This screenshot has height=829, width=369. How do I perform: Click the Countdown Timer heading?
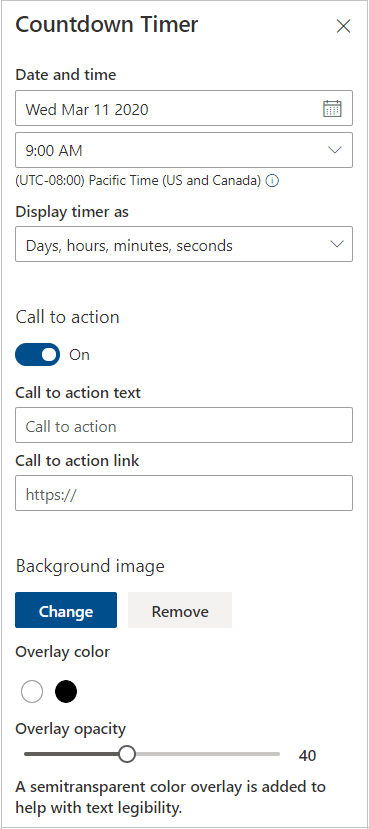tap(107, 25)
